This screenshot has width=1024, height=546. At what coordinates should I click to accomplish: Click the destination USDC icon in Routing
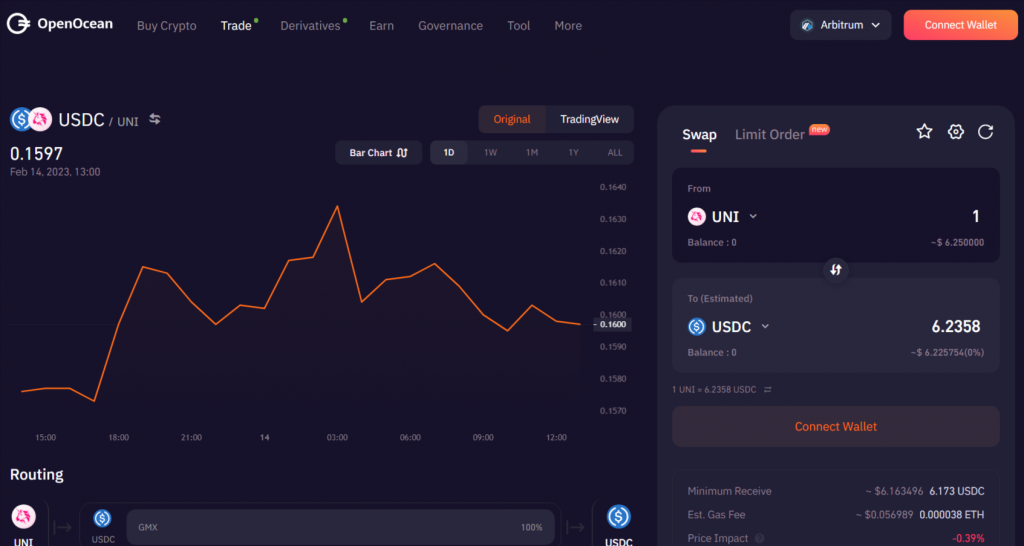[618, 517]
